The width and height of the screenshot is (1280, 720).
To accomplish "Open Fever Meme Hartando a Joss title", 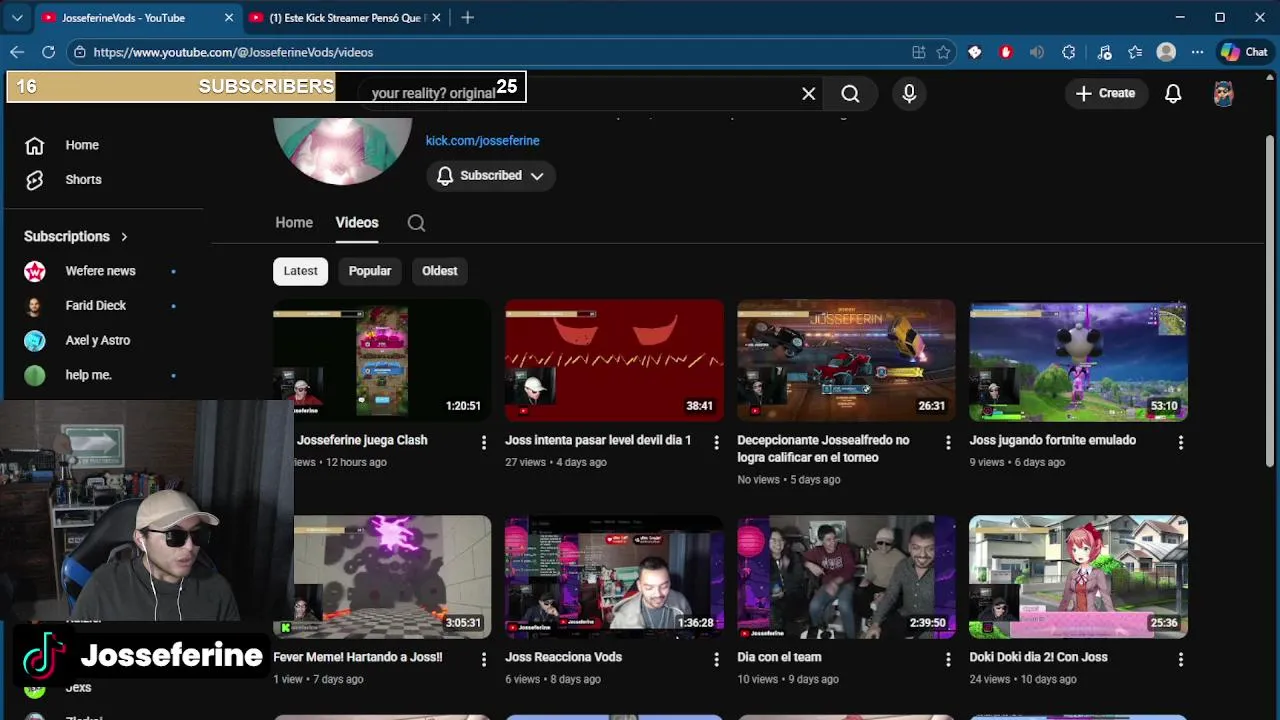I will pyautogui.click(x=358, y=658).
